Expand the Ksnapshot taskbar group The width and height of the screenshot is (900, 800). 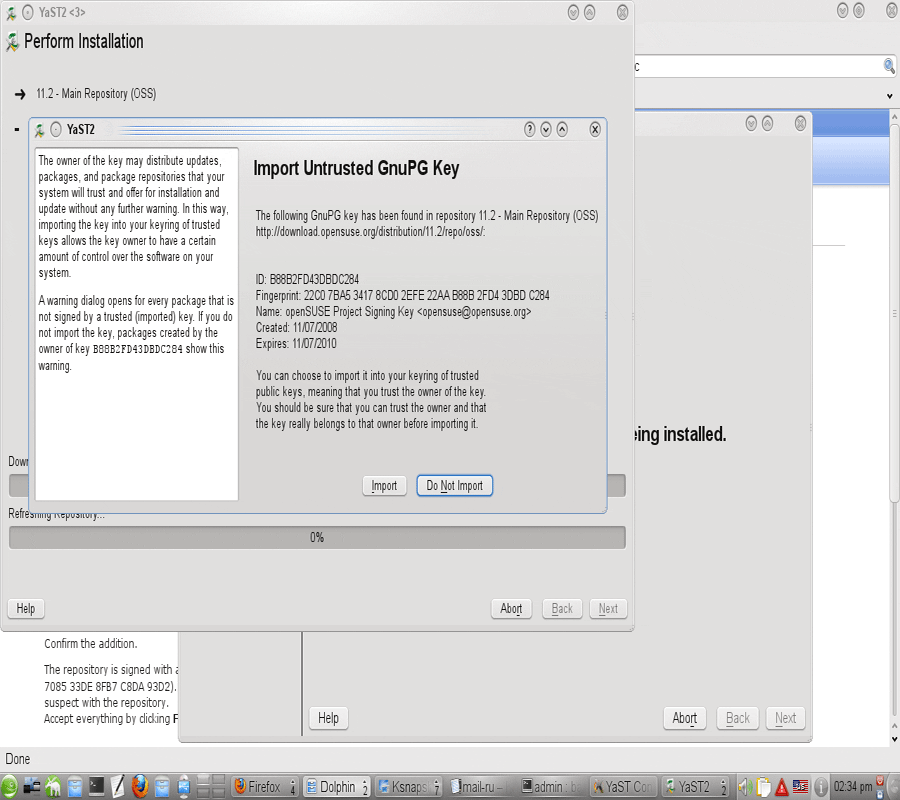click(x=409, y=787)
